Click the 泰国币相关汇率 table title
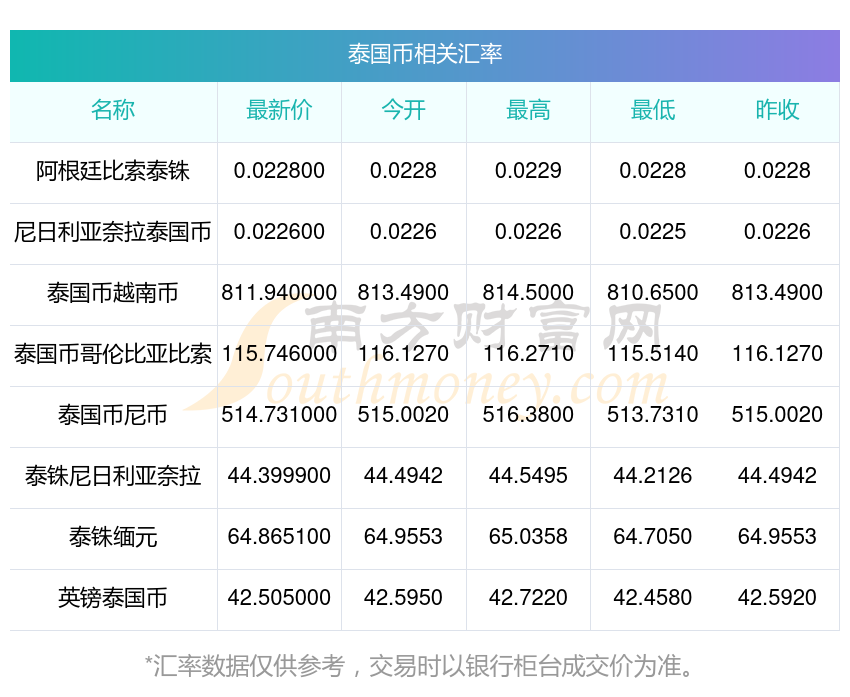This screenshot has height=697, width=850. tap(424, 54)
